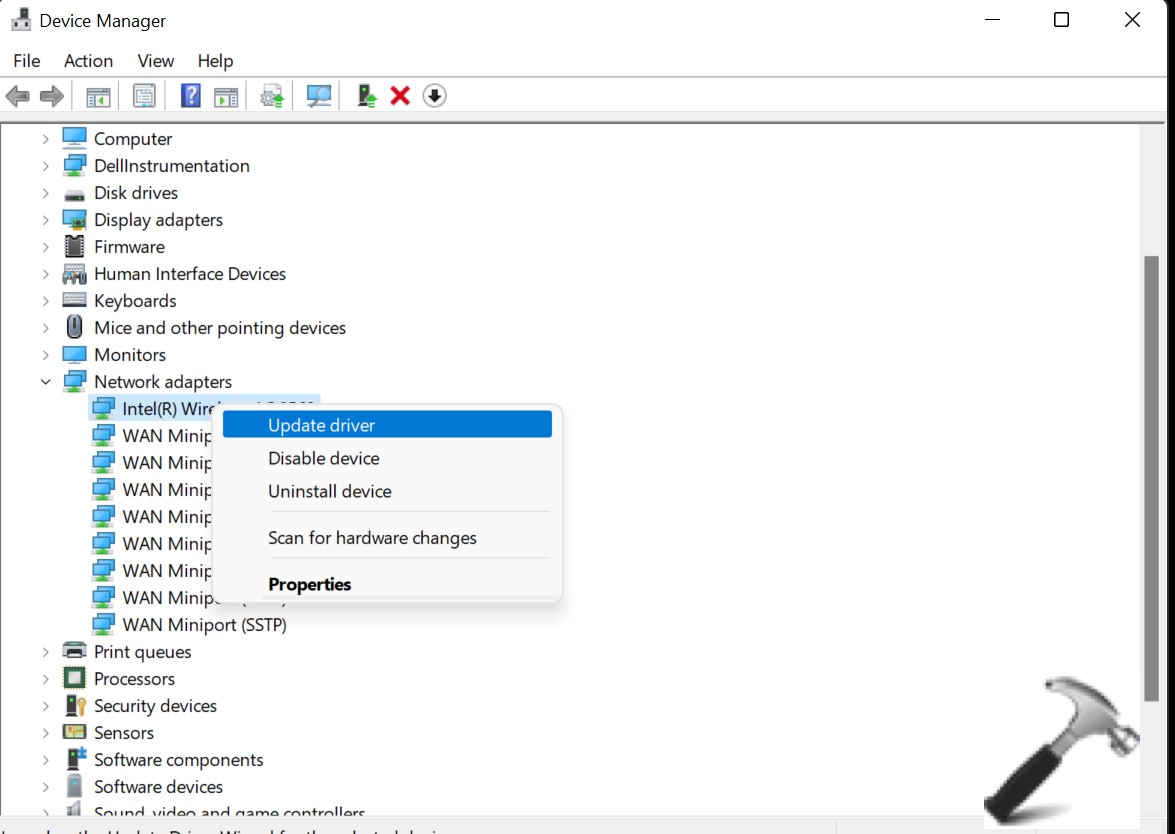The image size is (1175, 834).
Task: Scan for hardware changes using monitor magnifier icon
Action: coord(319,96)
